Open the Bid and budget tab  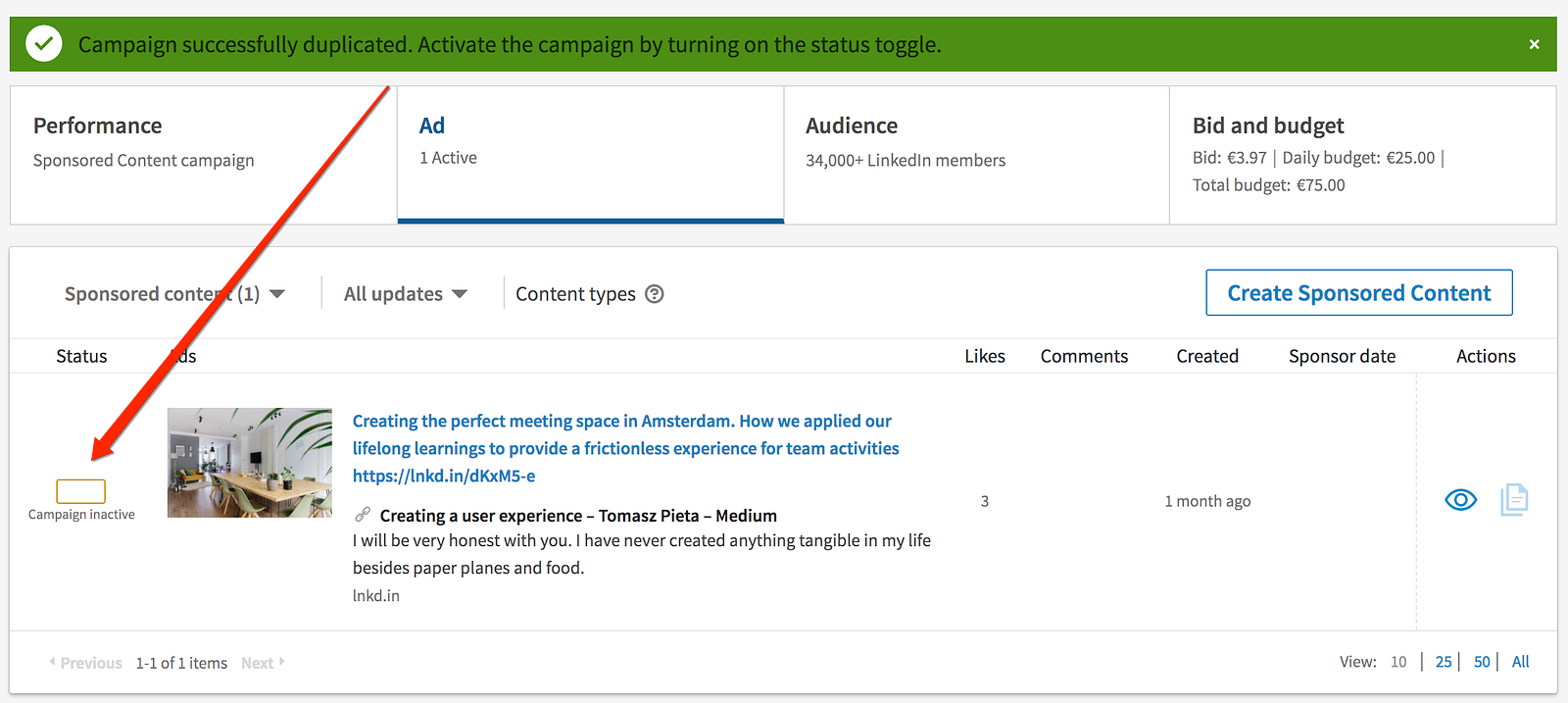1362,155
